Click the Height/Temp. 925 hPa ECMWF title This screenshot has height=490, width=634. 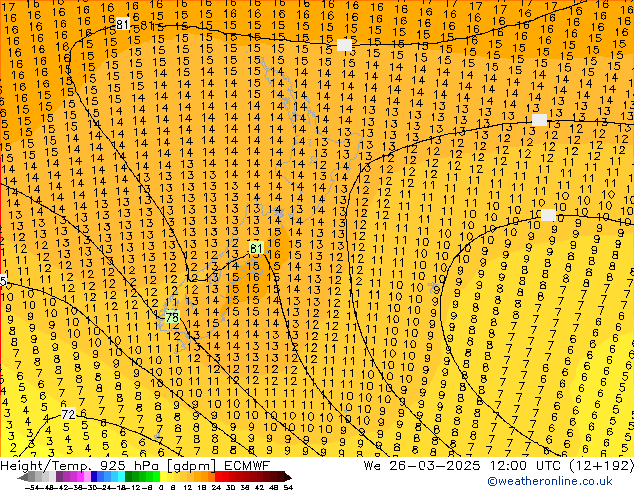[135, 465]
